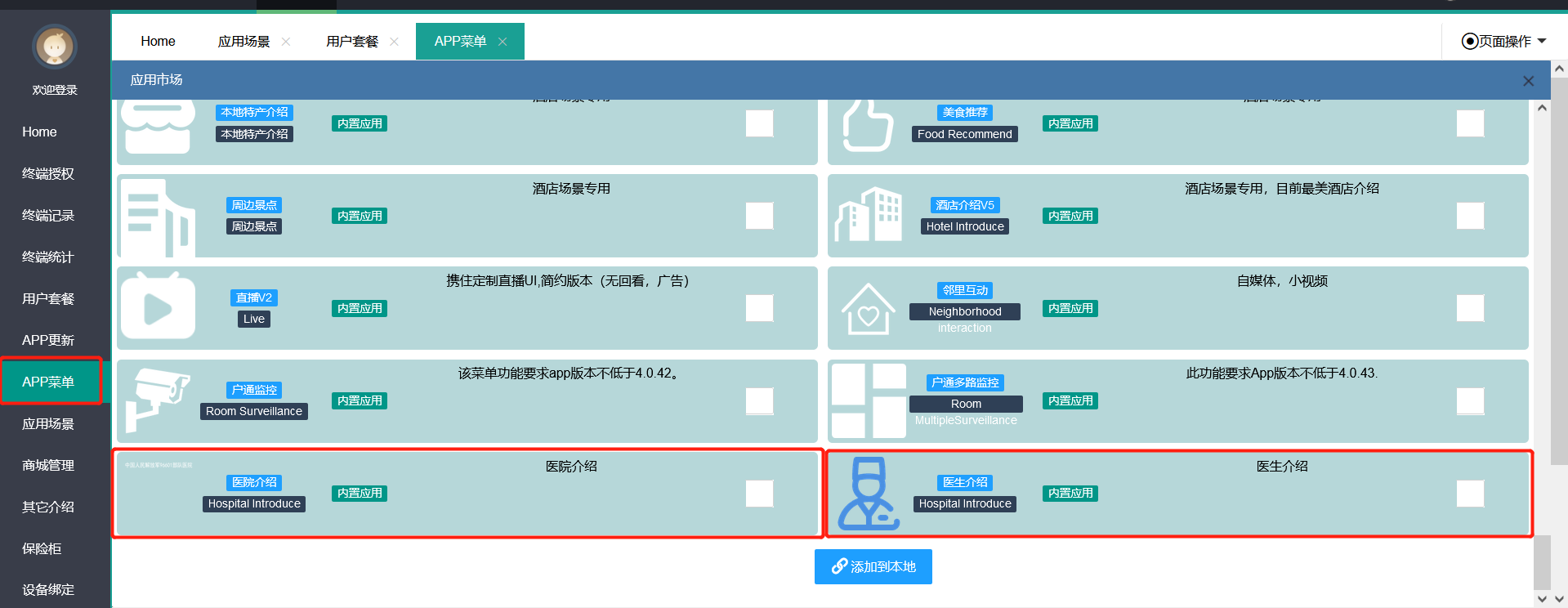
Task: Switch to the 应用场景 tab
Action: point(243,41)
